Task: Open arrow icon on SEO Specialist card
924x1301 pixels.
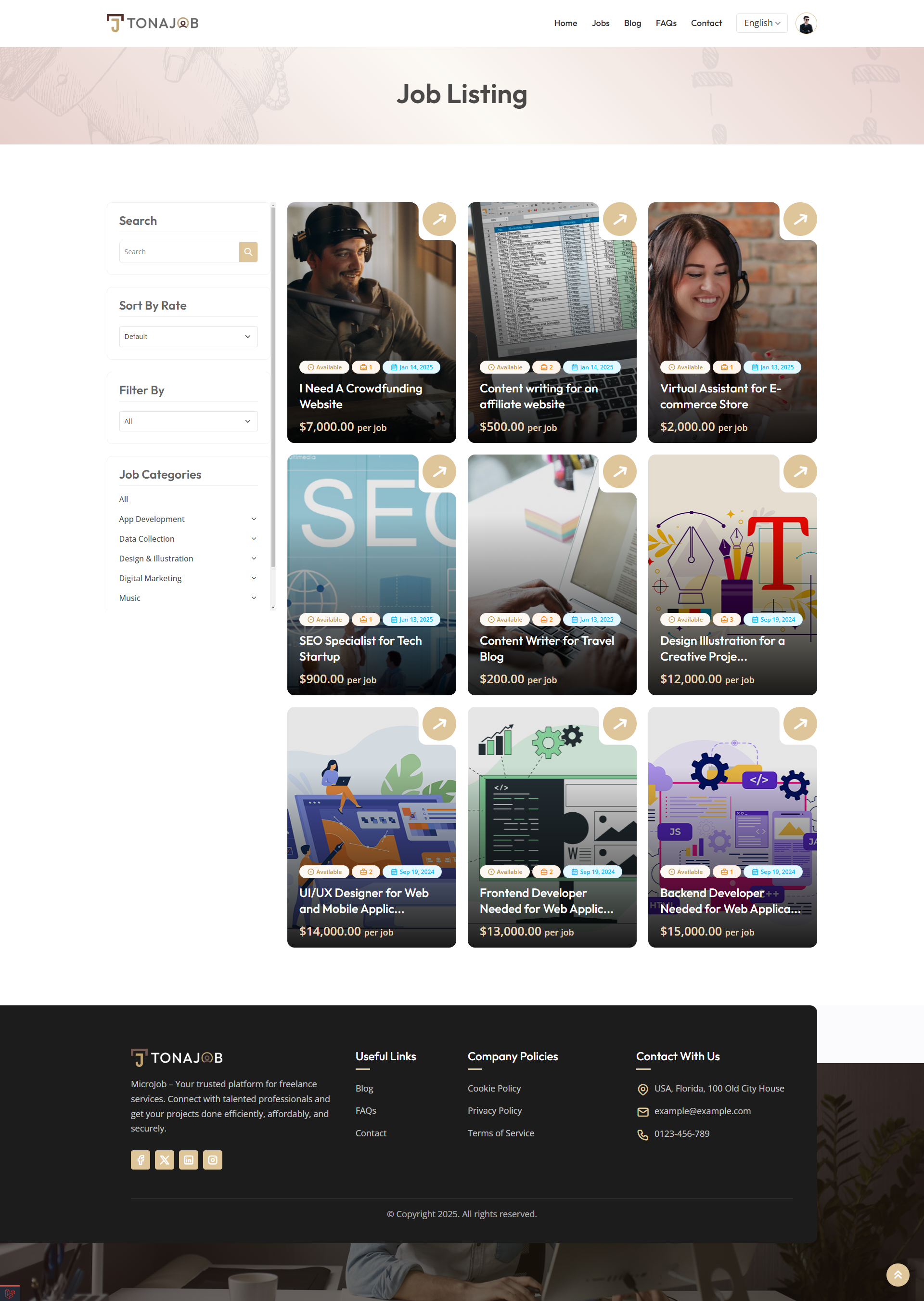Action: (439, 471)
